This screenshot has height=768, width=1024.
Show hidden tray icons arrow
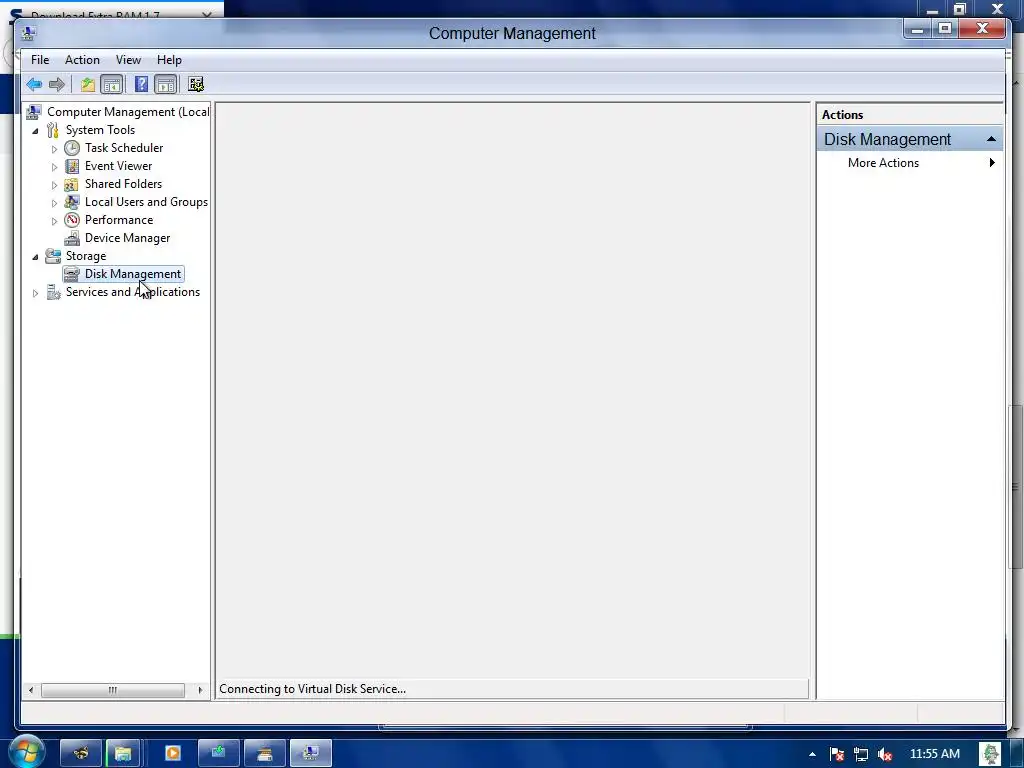pyautogui.click(x=812, y=754)
